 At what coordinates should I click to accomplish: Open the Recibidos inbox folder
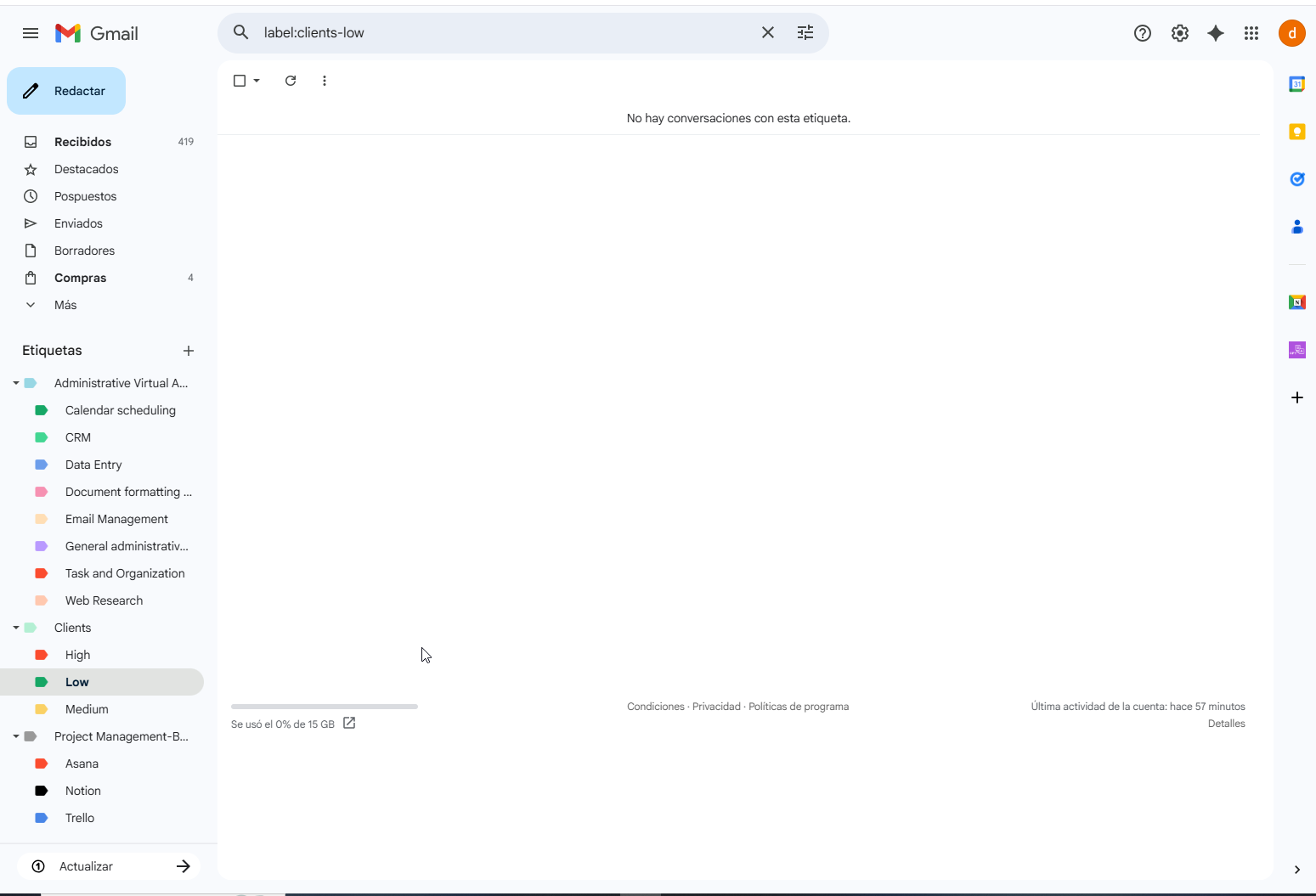pos(82,142)
